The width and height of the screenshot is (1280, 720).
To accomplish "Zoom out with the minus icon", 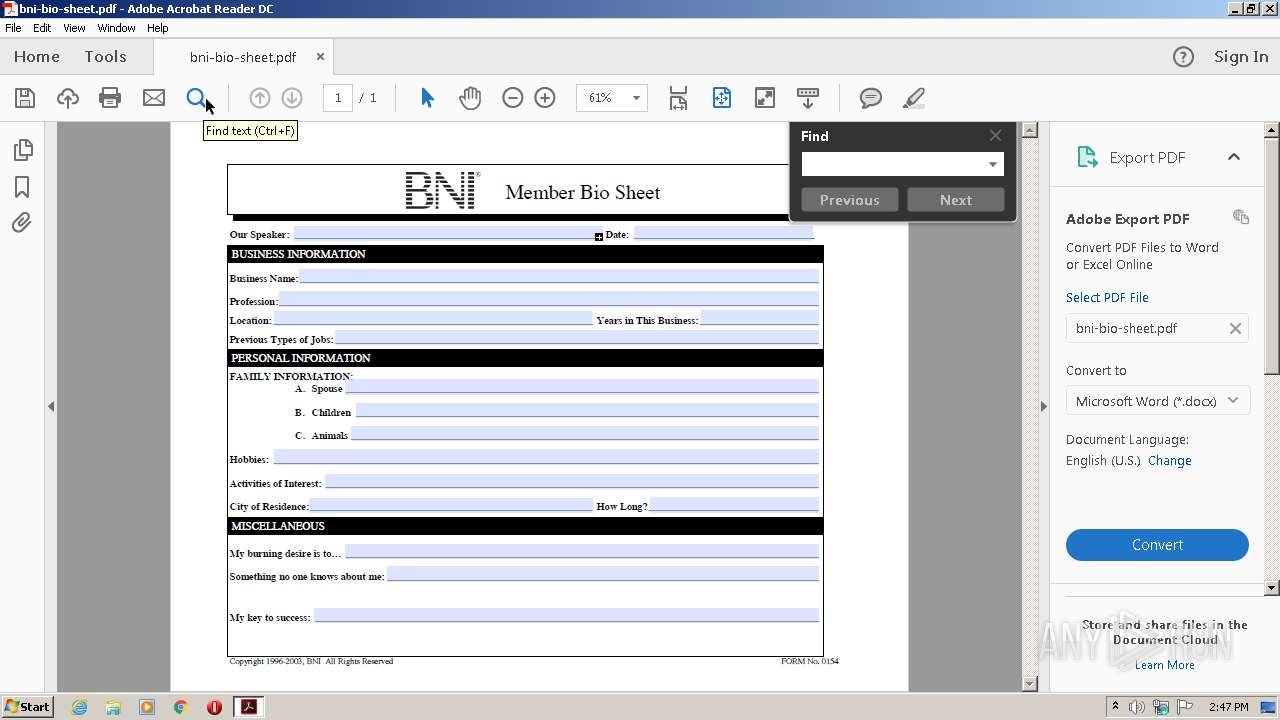I will click(512, 98).
